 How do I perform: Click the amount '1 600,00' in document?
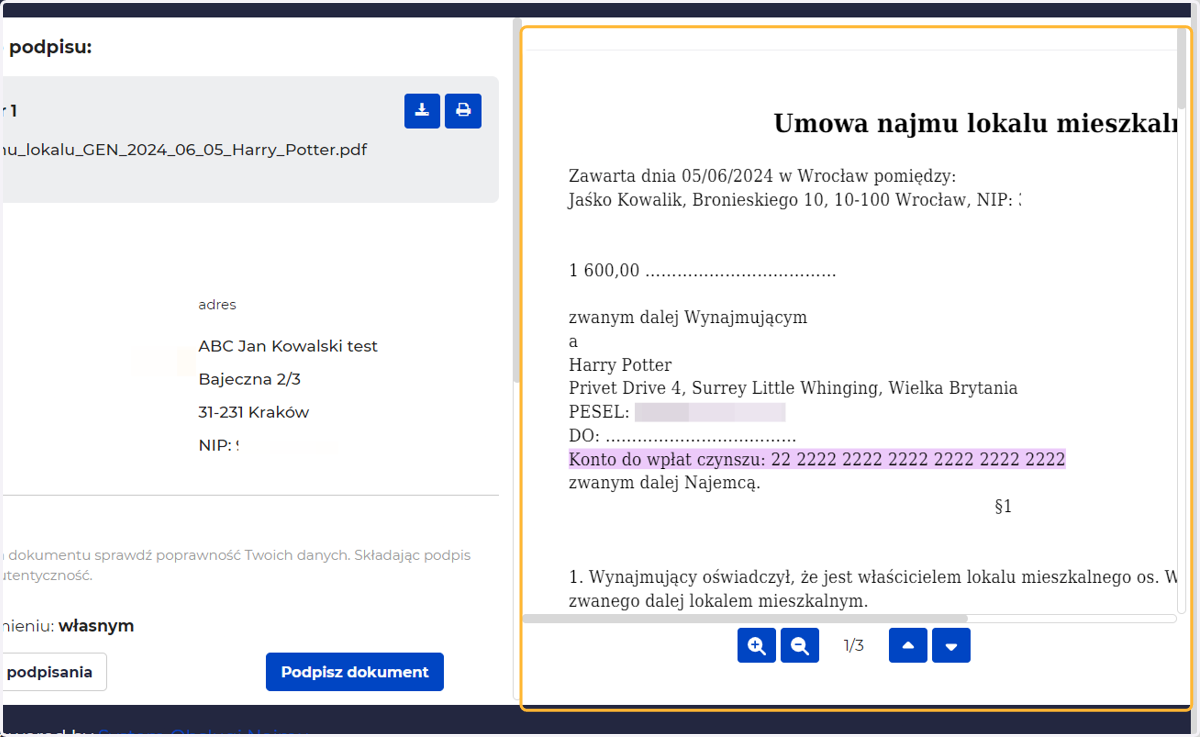pos(604,271)
